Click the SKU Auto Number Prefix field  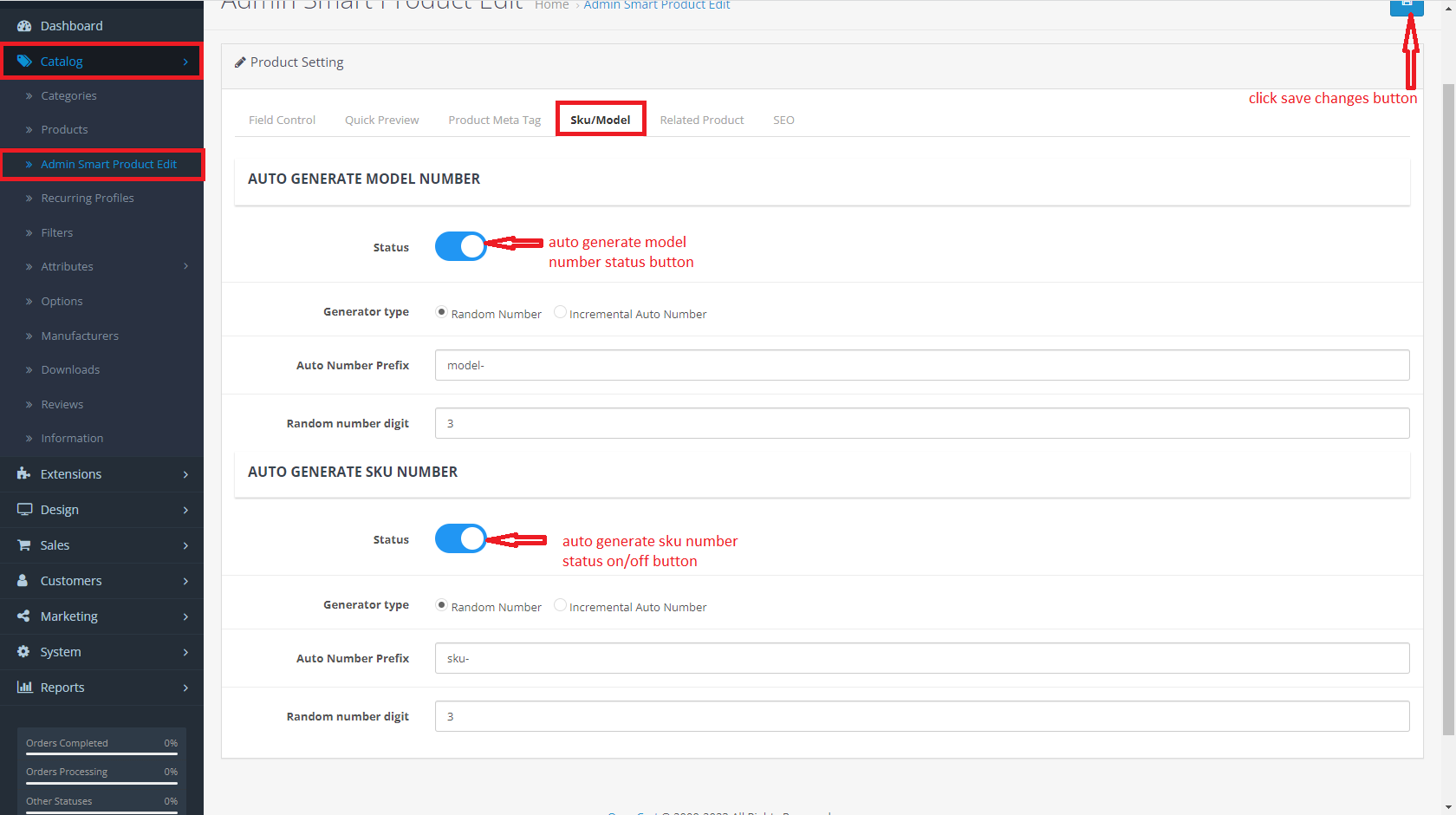[921, 658]
